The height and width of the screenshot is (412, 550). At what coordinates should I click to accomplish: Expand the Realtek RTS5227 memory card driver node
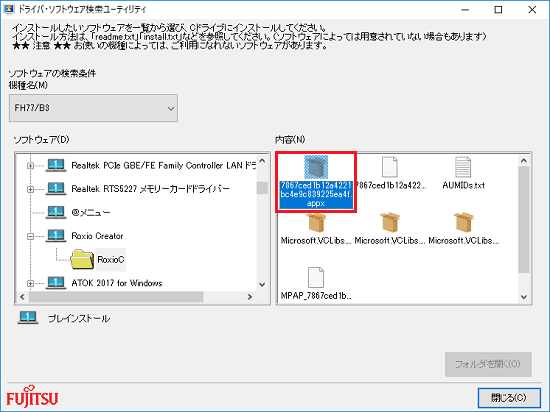31,189
